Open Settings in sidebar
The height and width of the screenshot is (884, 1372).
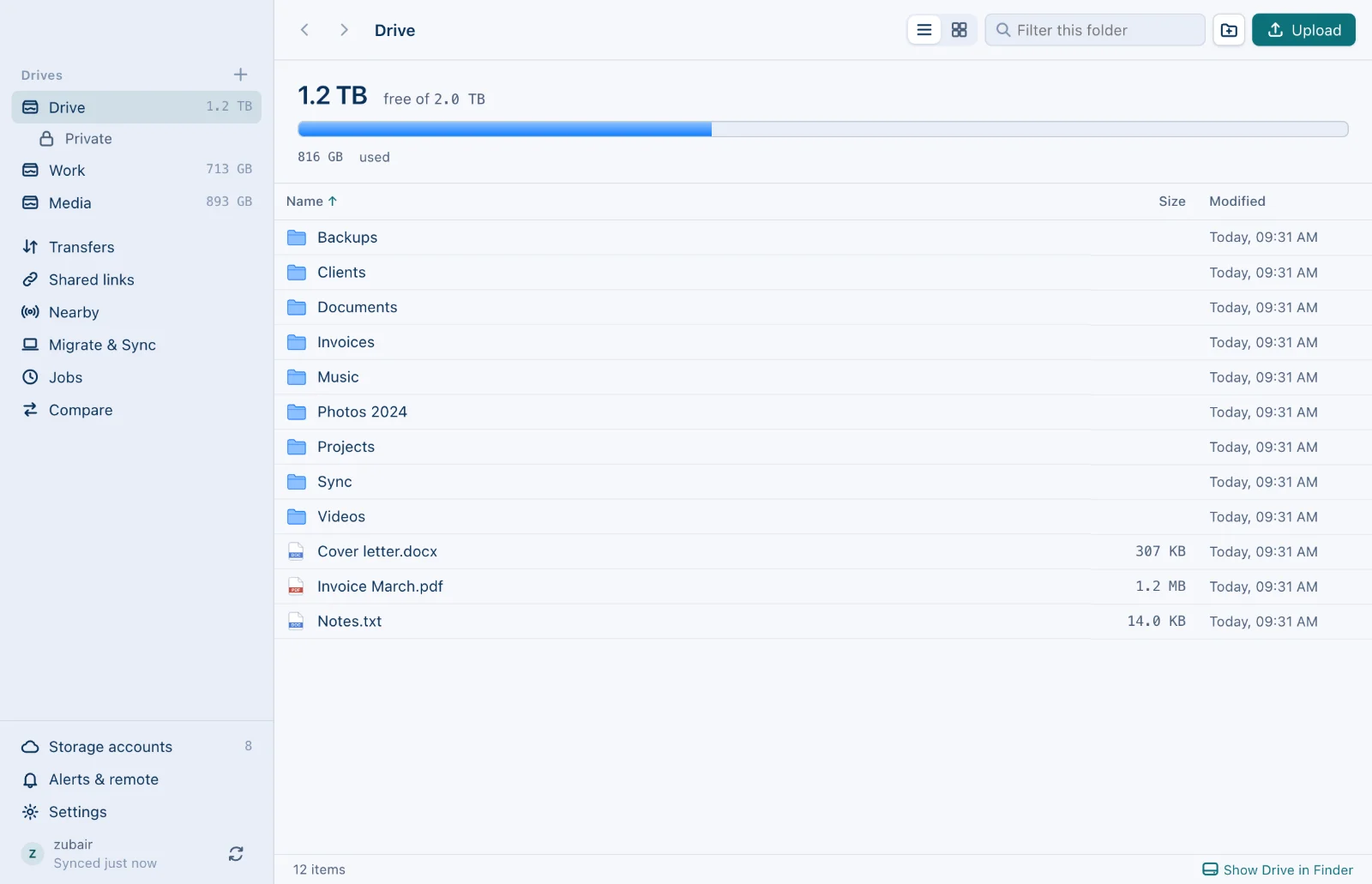pyautogui.click(x=136, y=812)
